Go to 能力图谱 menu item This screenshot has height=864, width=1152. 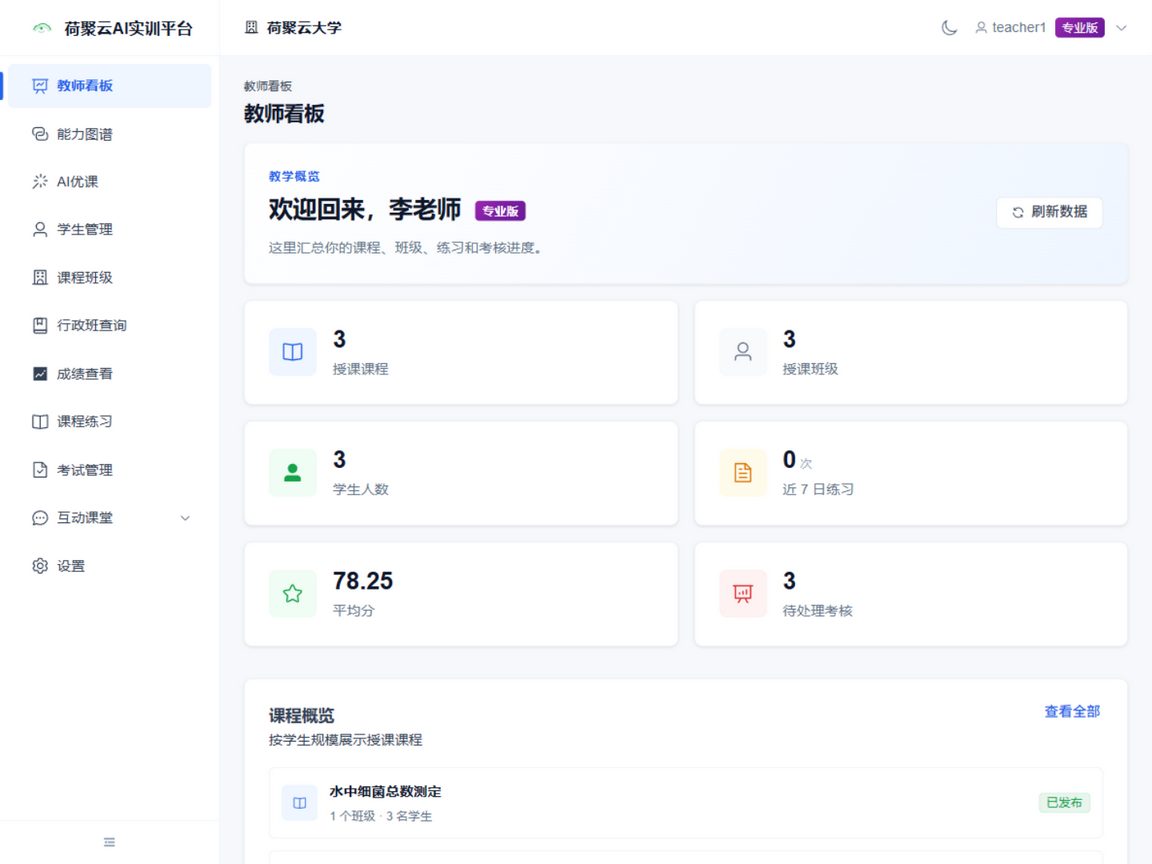pos(109,134)
